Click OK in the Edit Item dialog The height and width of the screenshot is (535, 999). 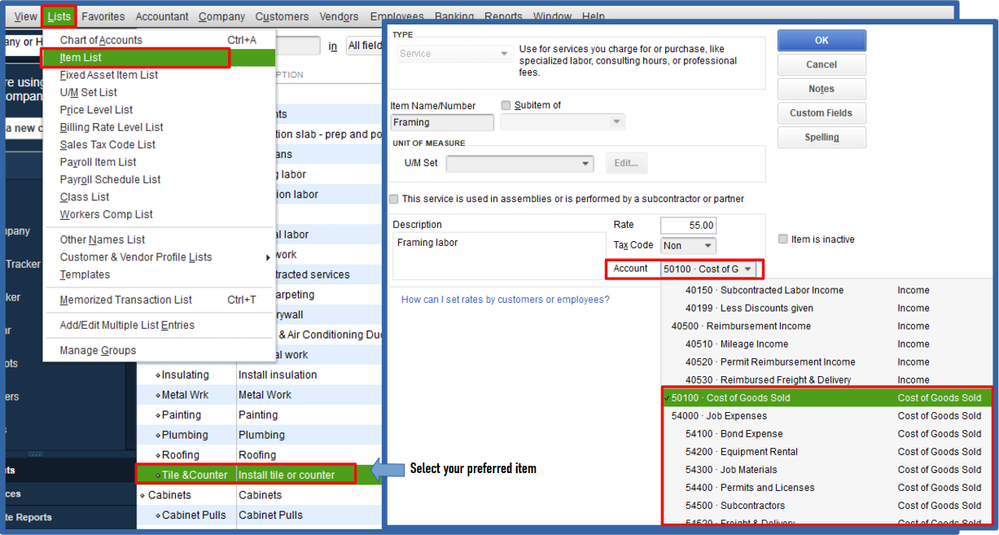tap(821, 40)
